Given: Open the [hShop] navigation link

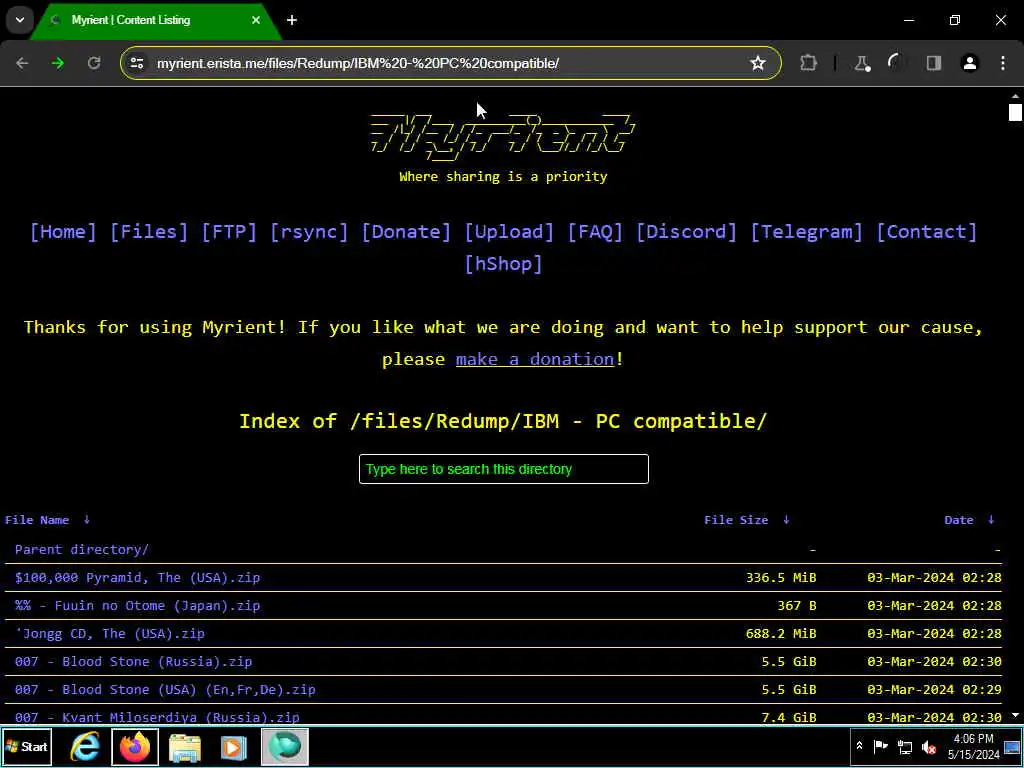Looking at the screenshot, I should (x=503, y=264).
